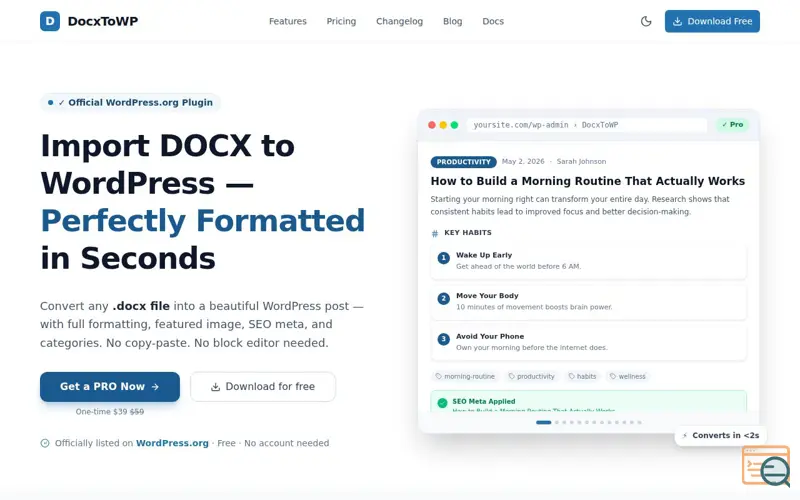Click the Get a PRO Now button
The width and height of the screenshot is (800, 500).
click(x=110, y=387)
